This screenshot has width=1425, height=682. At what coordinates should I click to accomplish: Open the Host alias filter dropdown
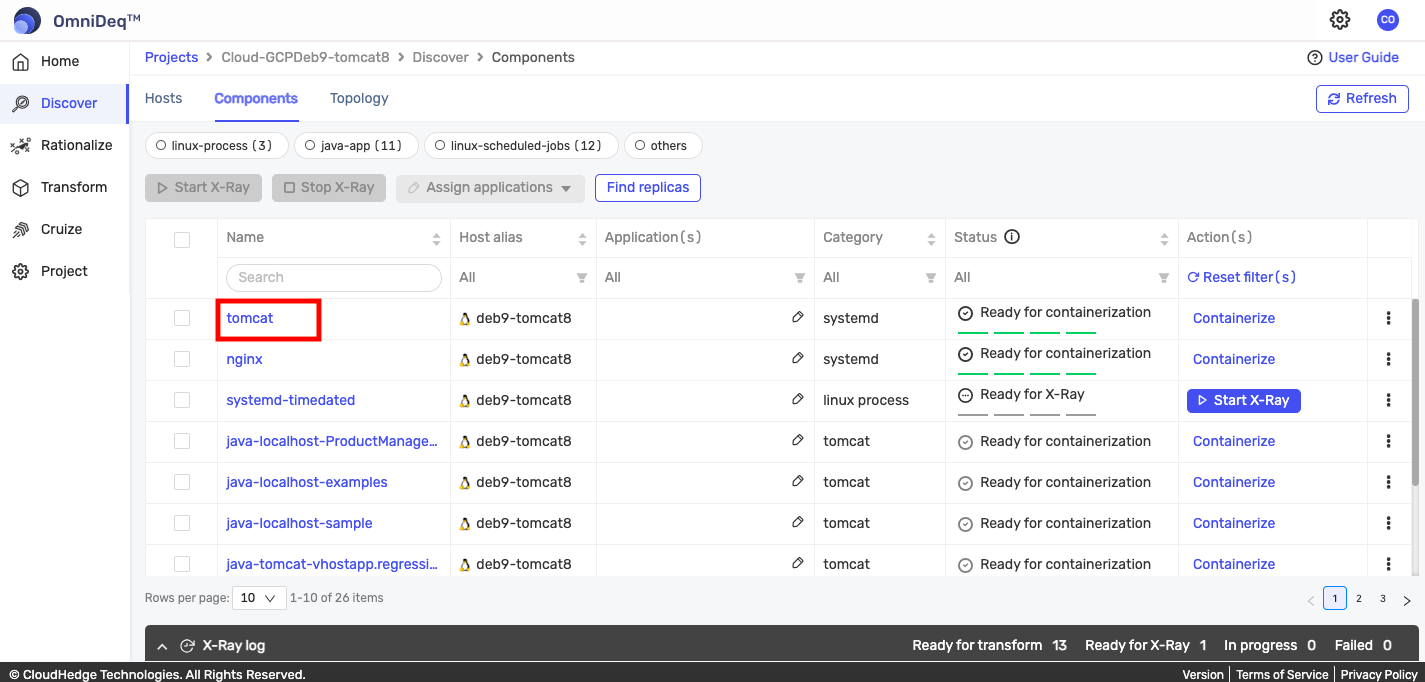pyautogui.click(x=582, y=278)
